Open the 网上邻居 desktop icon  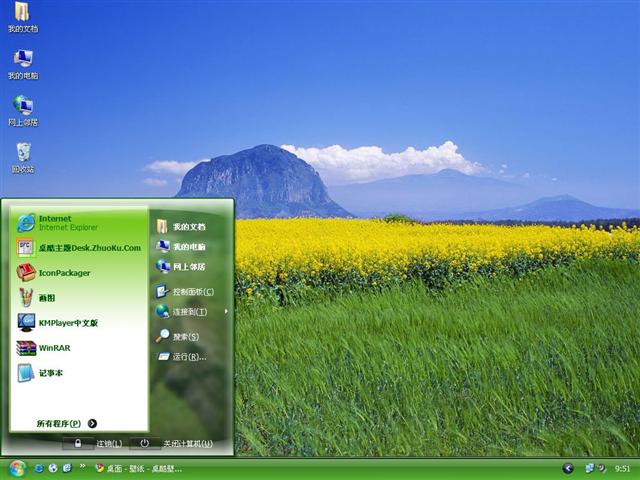coord(23,111)
